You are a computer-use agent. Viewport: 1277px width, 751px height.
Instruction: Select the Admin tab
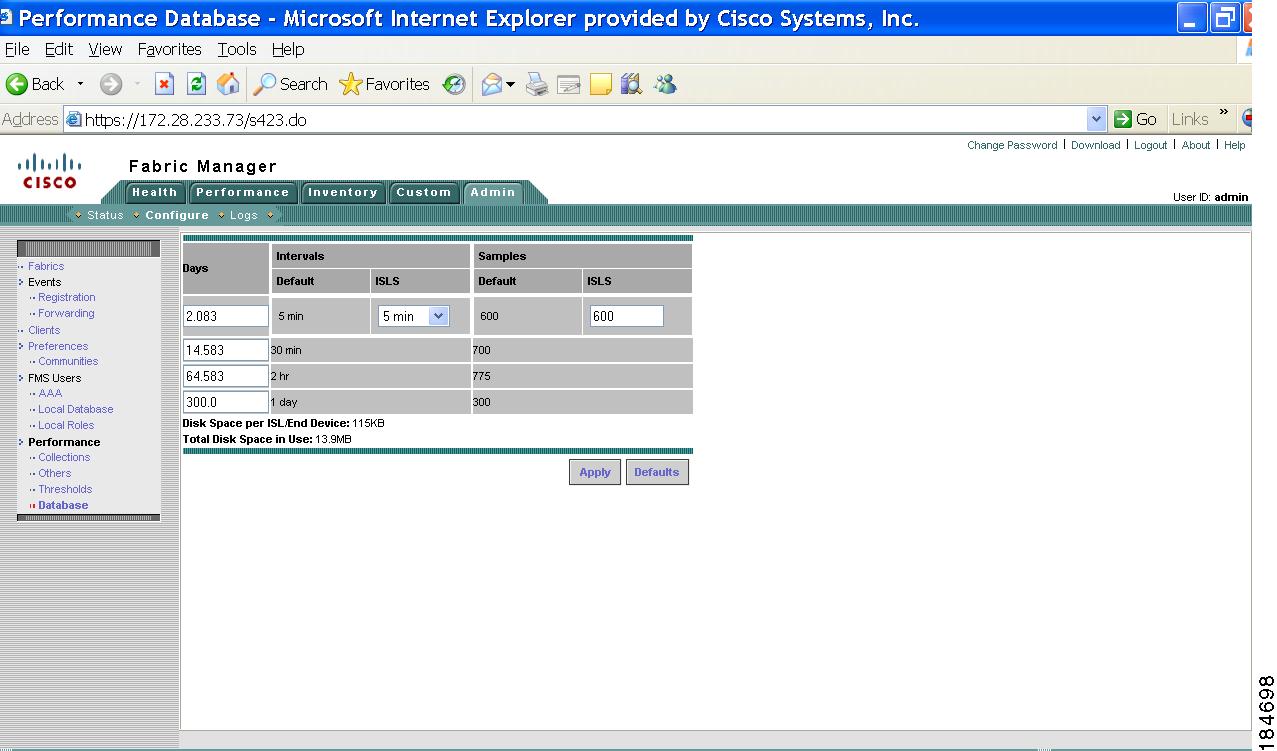pyautogui.click(x=493, y=193)
